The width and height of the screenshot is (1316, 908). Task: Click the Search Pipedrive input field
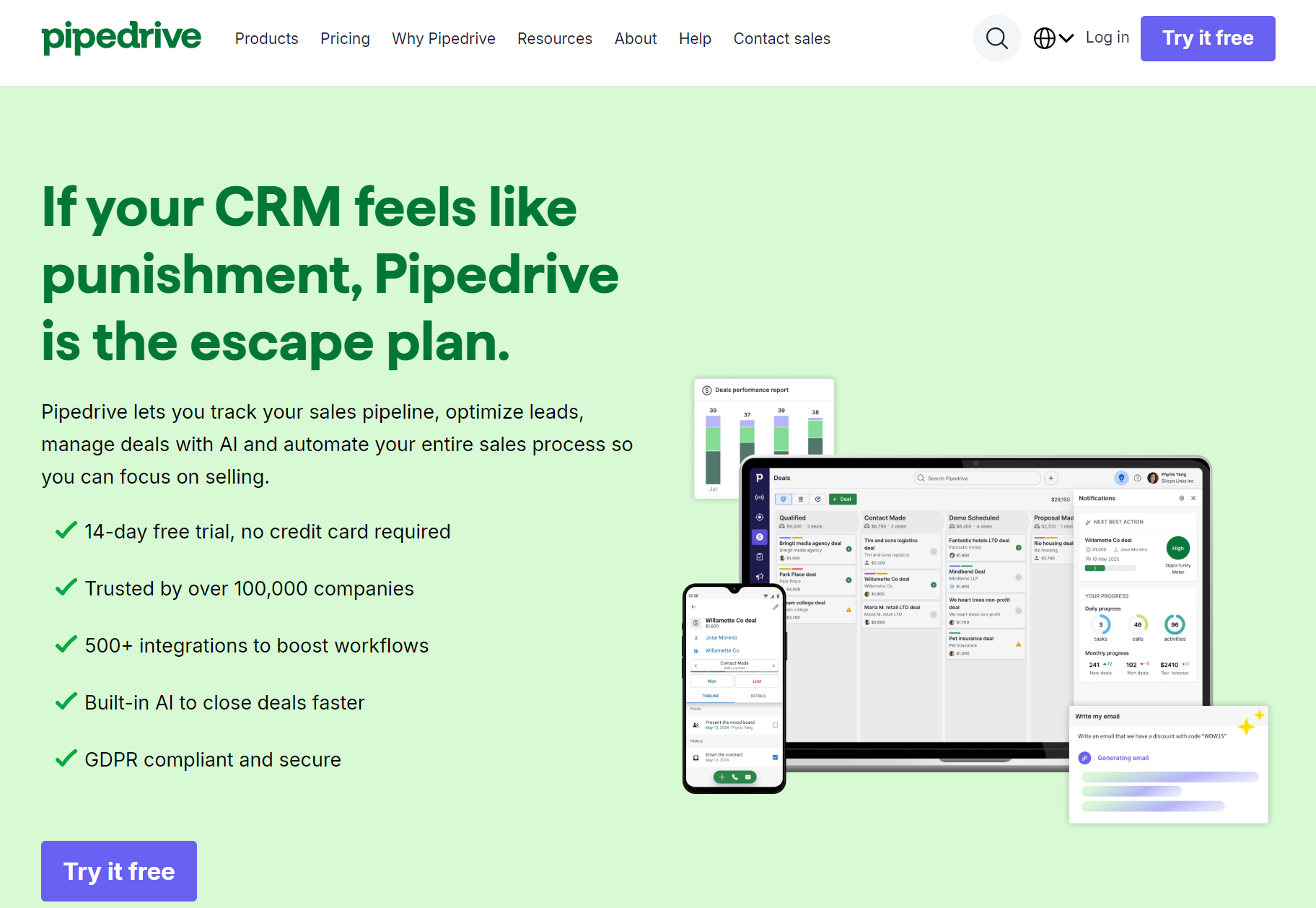click(x=978, y=478)
